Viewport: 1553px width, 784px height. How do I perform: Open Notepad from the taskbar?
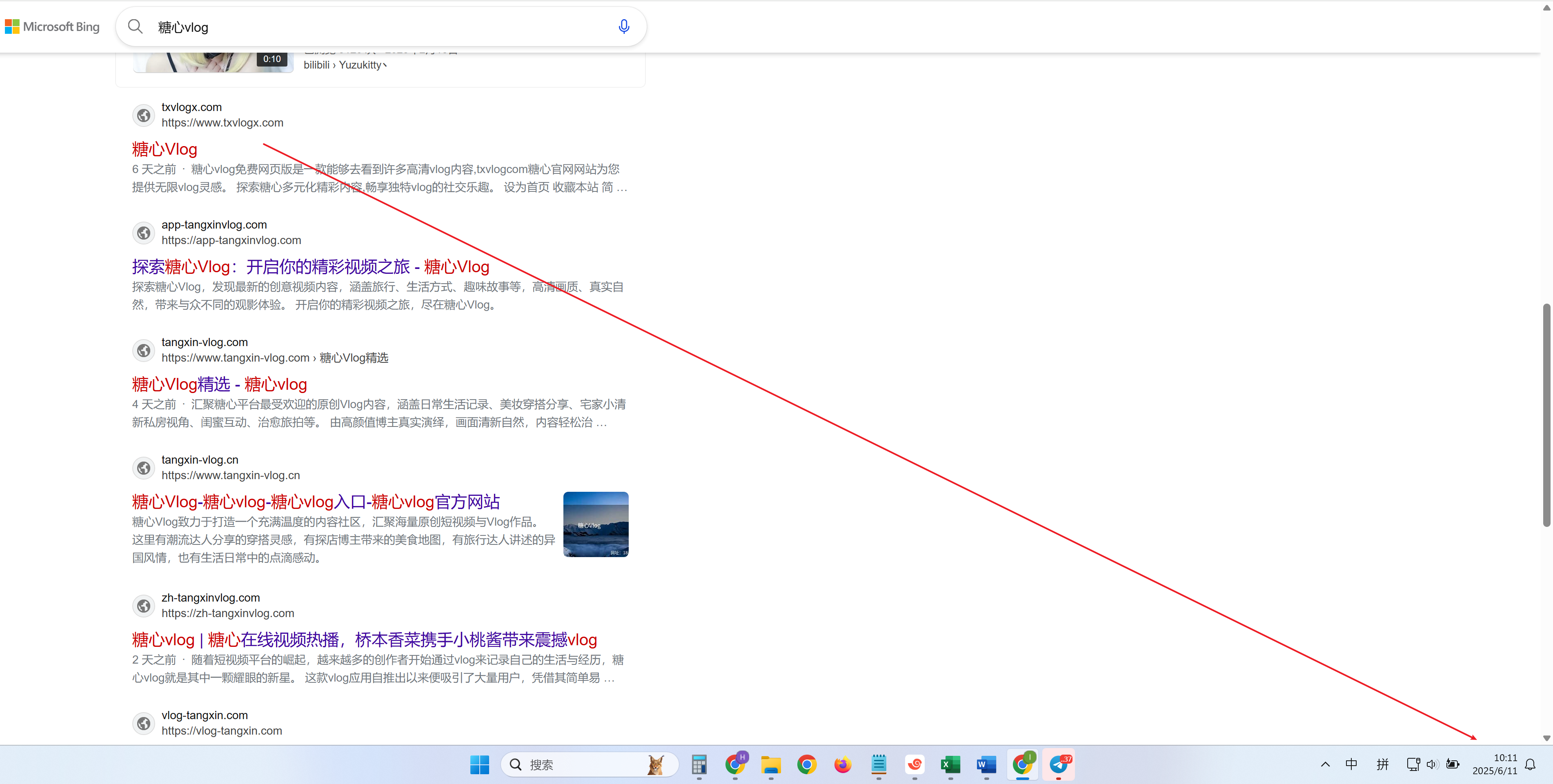(x=879, y=765)
